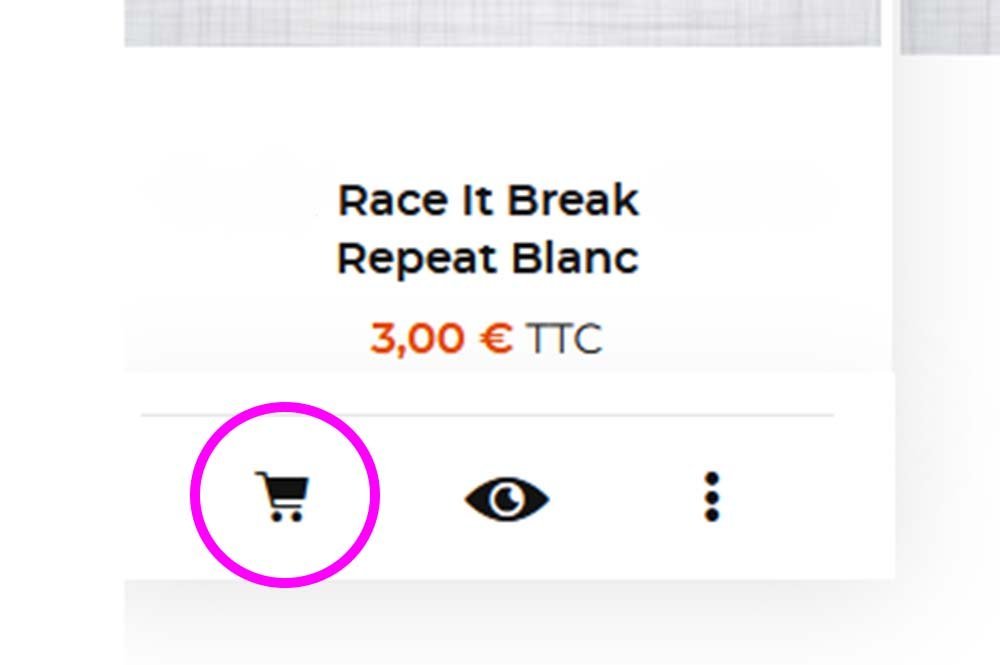Open quick view with the eye icon
This screenshot has height=665, width=1000.
[507, 499]
